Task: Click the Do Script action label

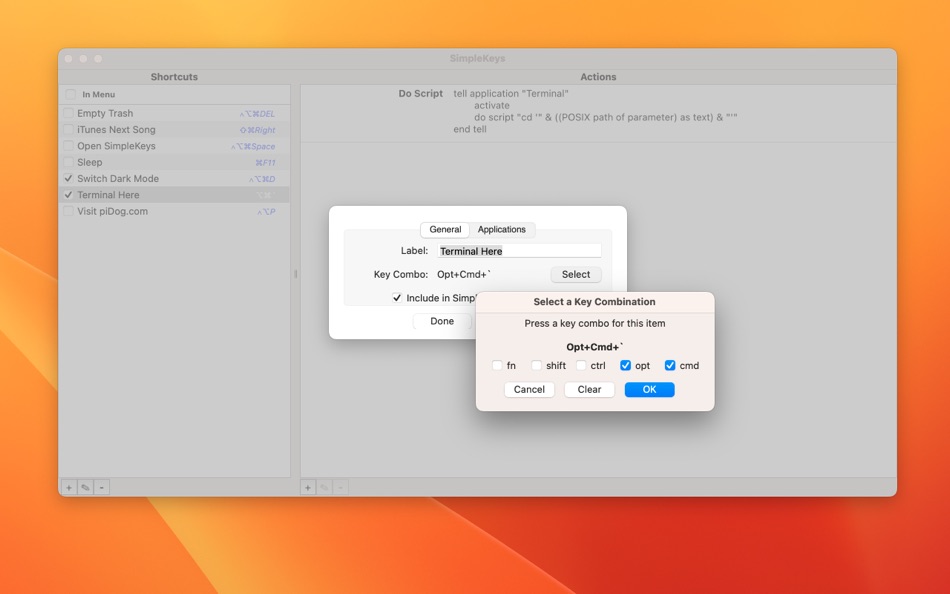Action: (x=420, y=94)
